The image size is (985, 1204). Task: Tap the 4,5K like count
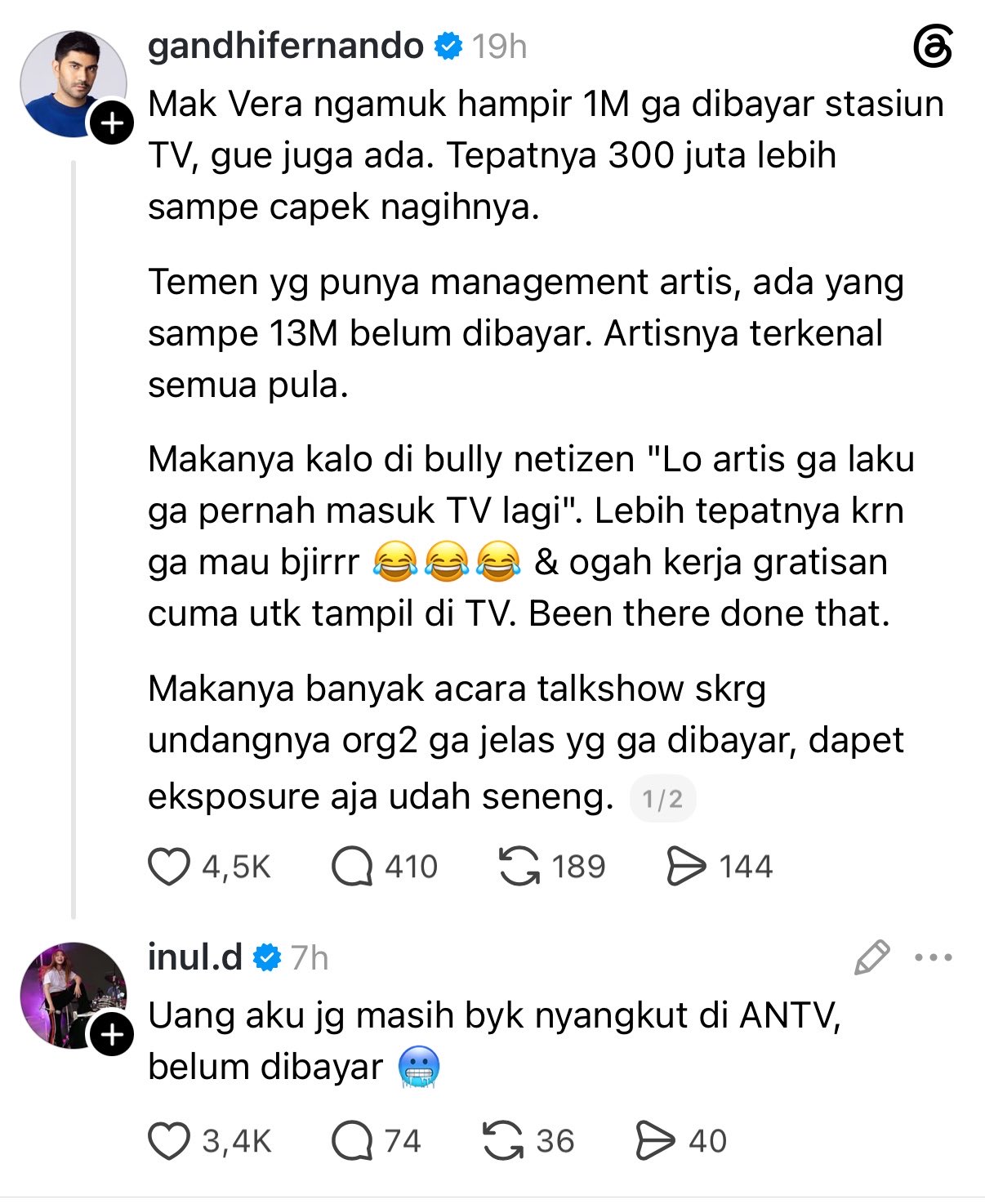[236, 867]
